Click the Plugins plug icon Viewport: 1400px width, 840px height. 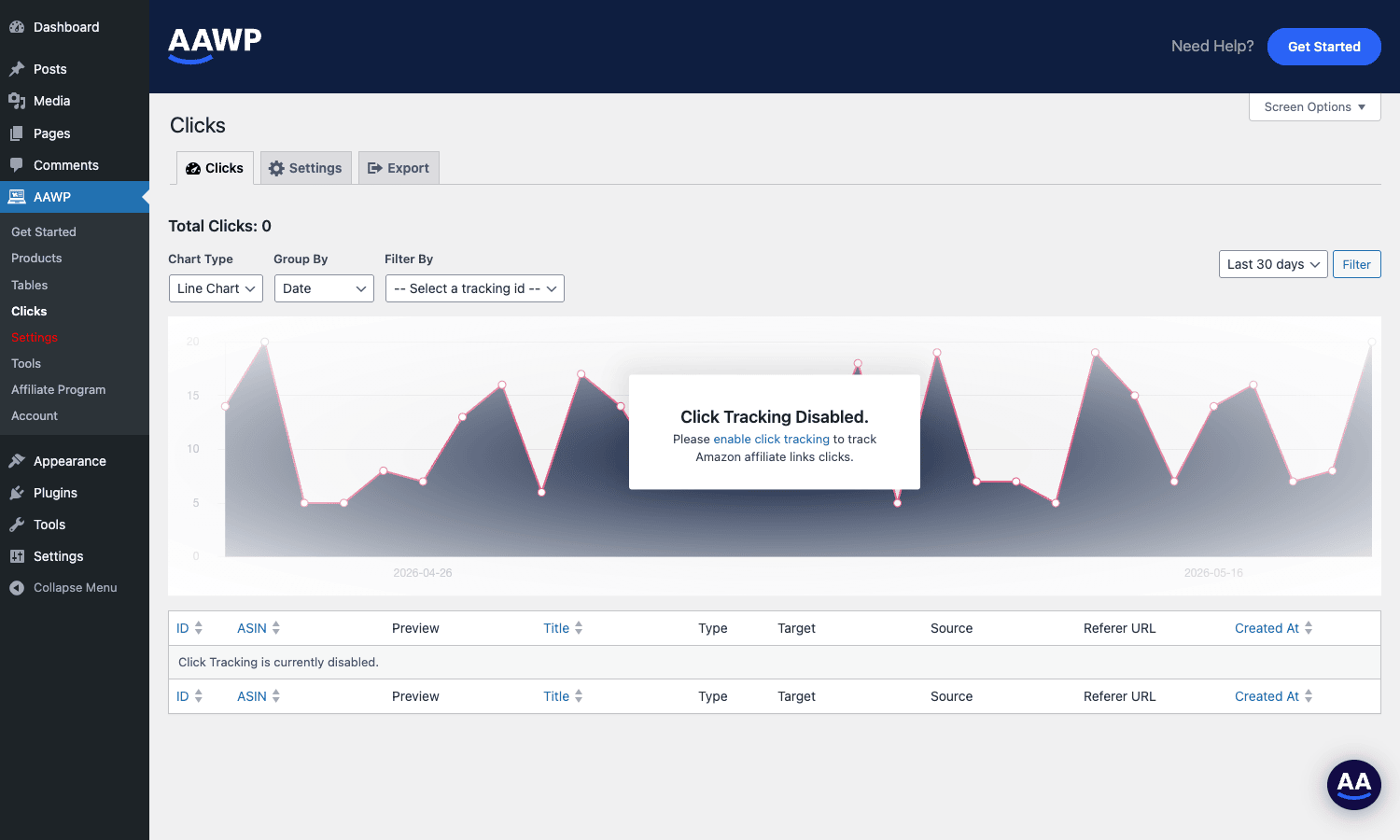click(x=17, y=493)
